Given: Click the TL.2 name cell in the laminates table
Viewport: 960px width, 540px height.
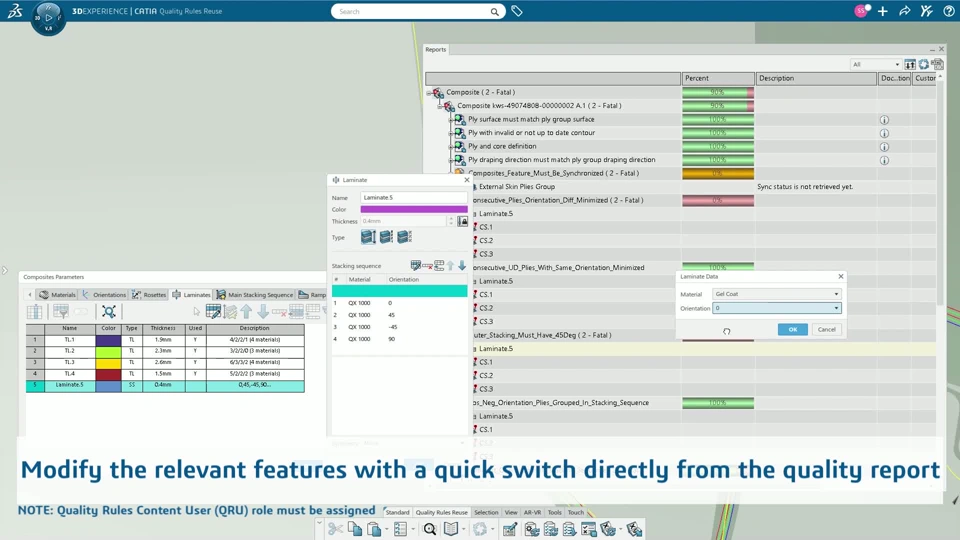Looking at the screenshot, I should tap(70, 351).
